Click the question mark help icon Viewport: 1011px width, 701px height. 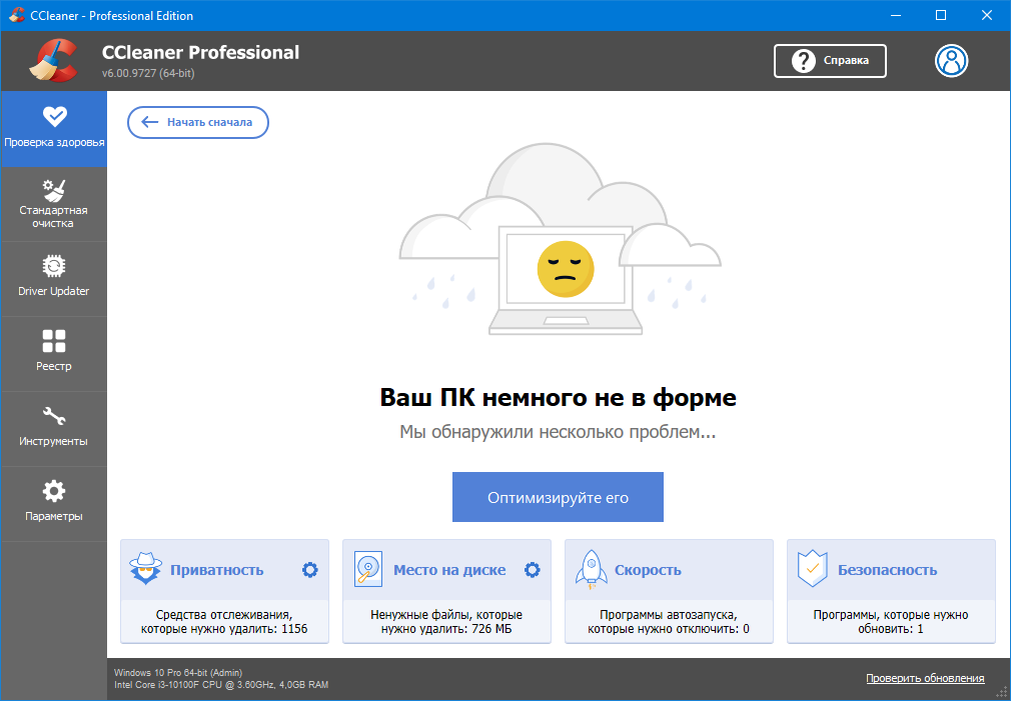point(803,61)
